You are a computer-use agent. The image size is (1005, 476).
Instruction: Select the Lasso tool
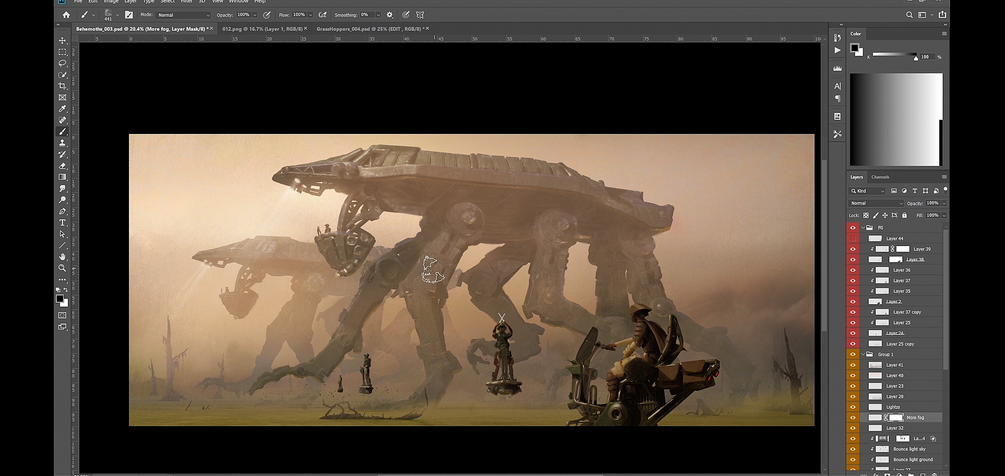click(62, 63)
